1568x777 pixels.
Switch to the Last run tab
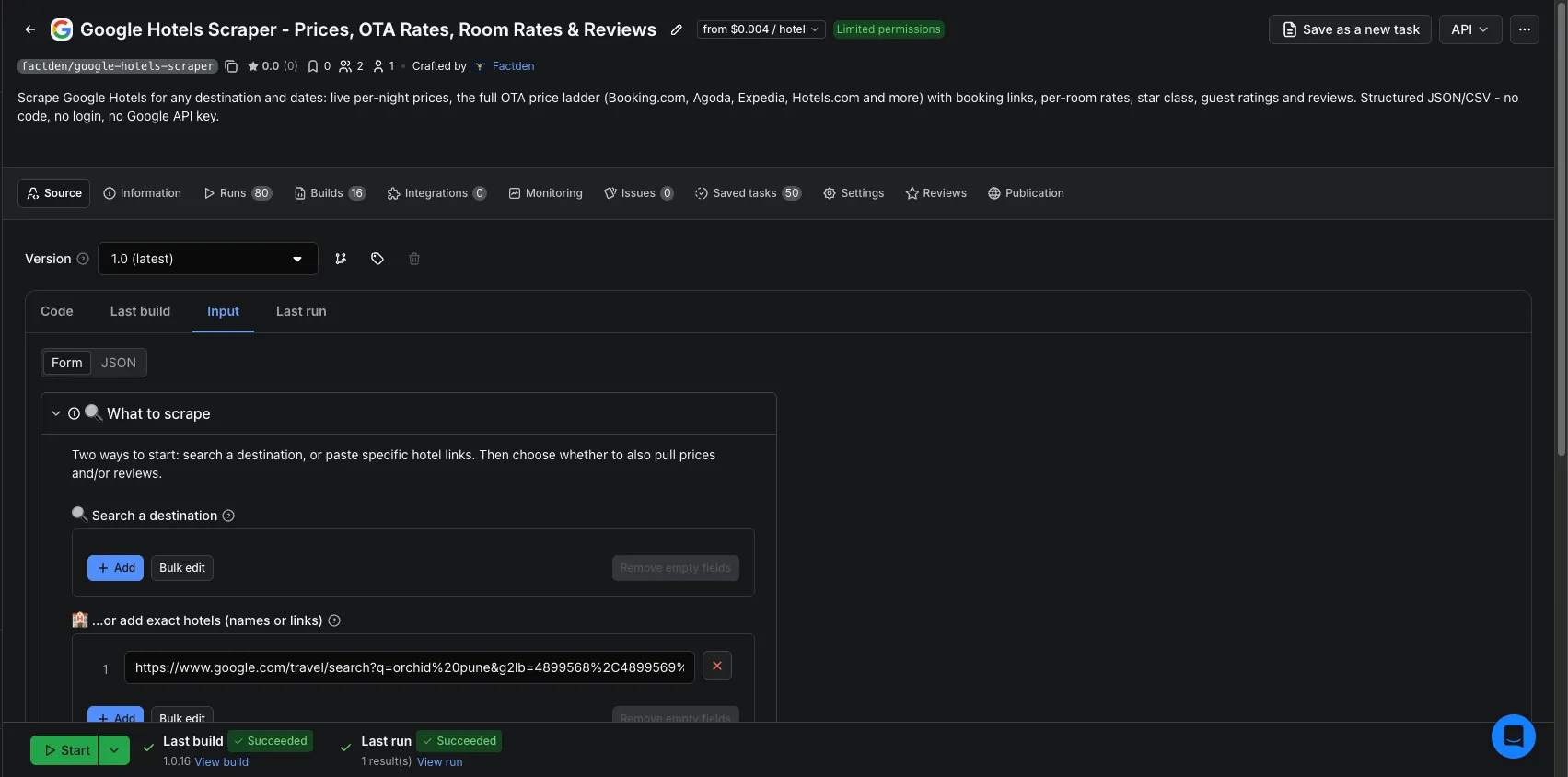pos(301,311)
